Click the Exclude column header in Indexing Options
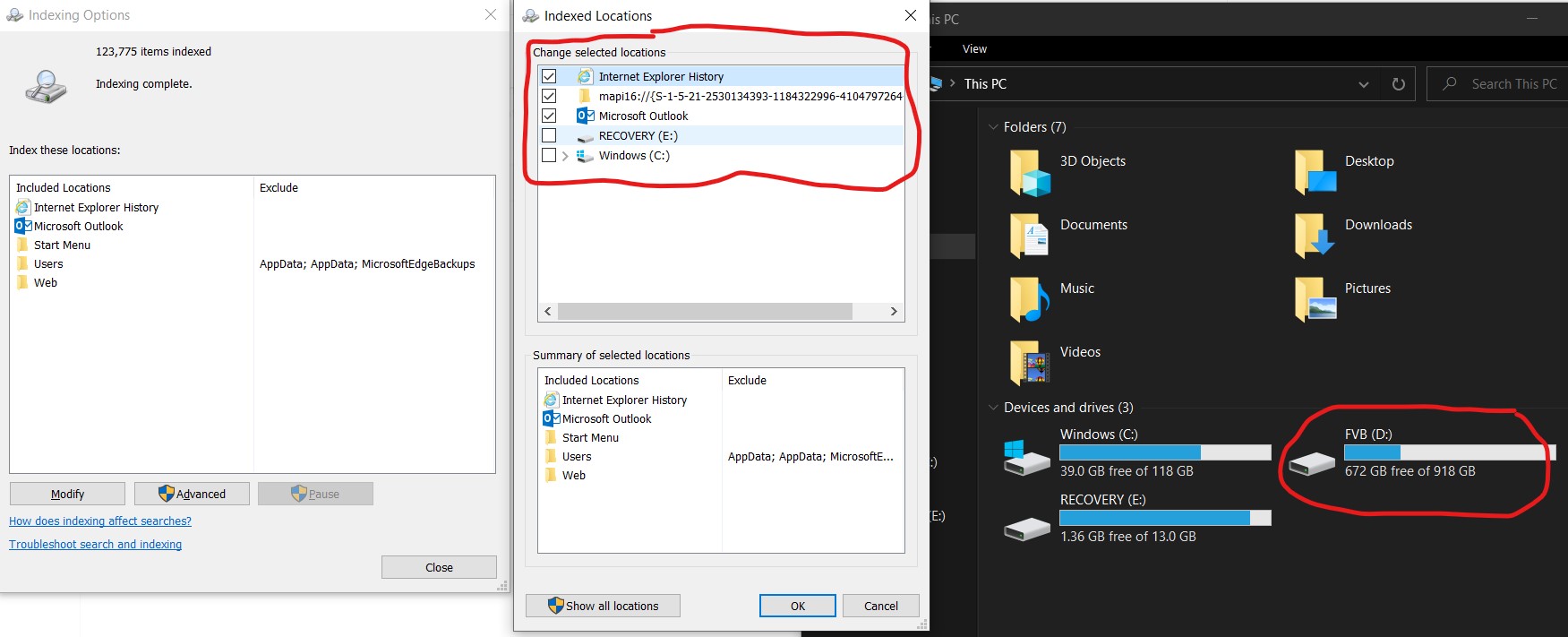 [x=279, y=187]
